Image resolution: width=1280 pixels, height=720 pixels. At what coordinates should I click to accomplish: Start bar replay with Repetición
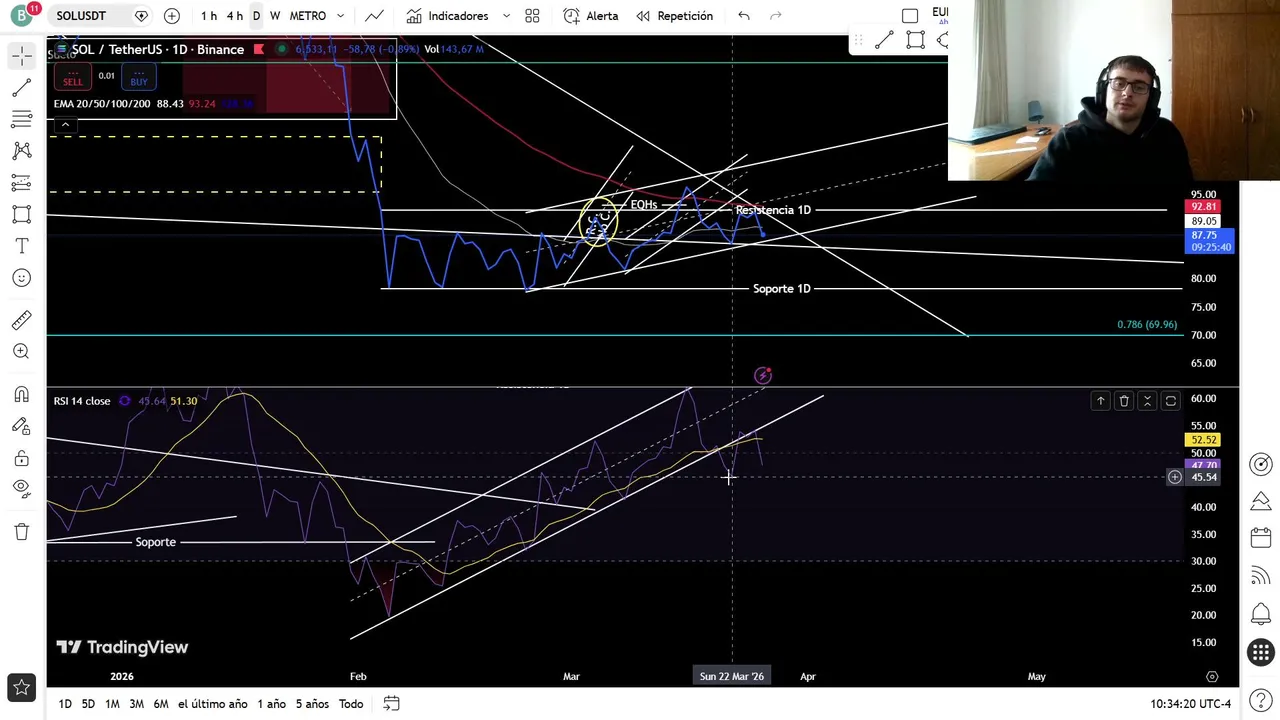click(x=674, y=16)
